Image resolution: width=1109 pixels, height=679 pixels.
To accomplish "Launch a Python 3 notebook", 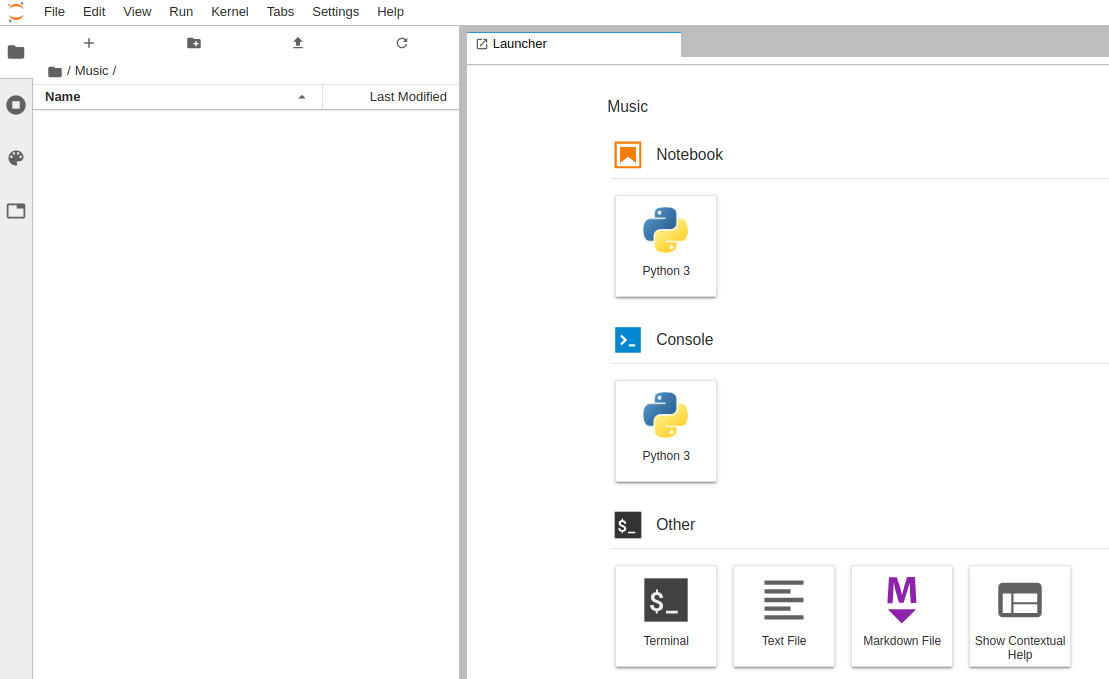I will tap(666, 246).
